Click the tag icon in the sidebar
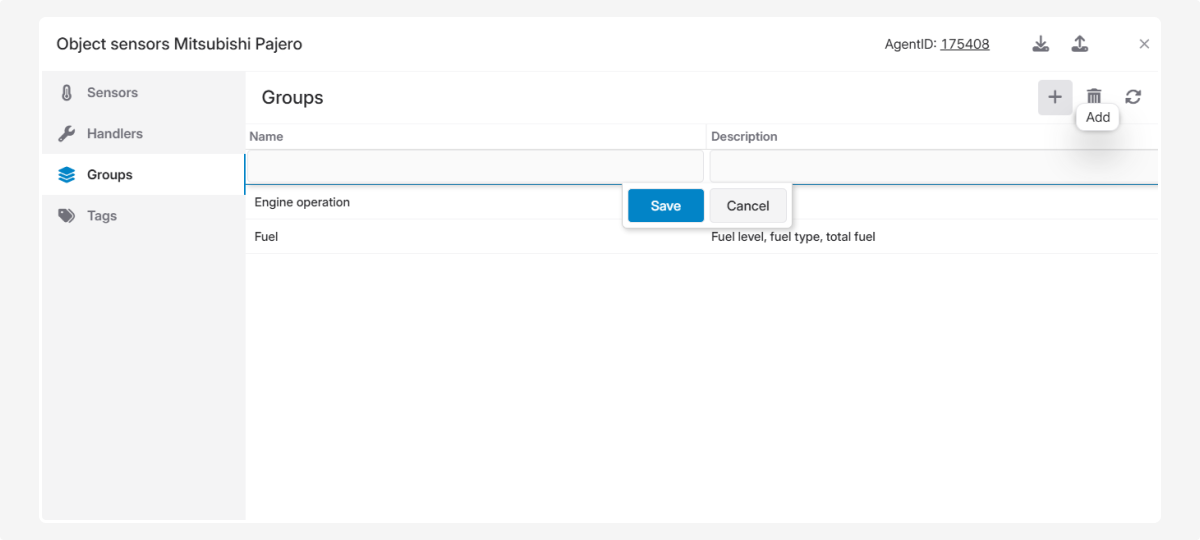 [x=67, y=216]
